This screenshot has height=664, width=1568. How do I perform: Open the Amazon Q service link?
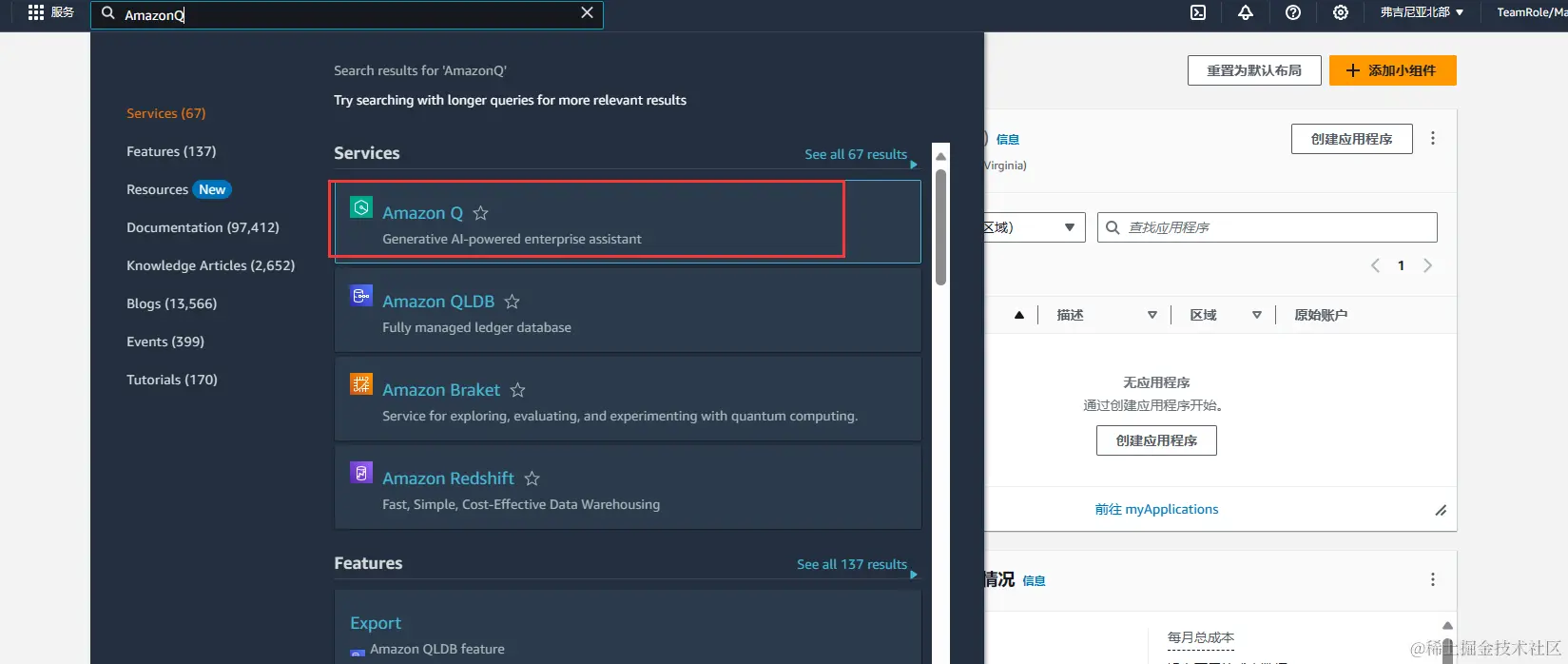(x=422, y=213)
